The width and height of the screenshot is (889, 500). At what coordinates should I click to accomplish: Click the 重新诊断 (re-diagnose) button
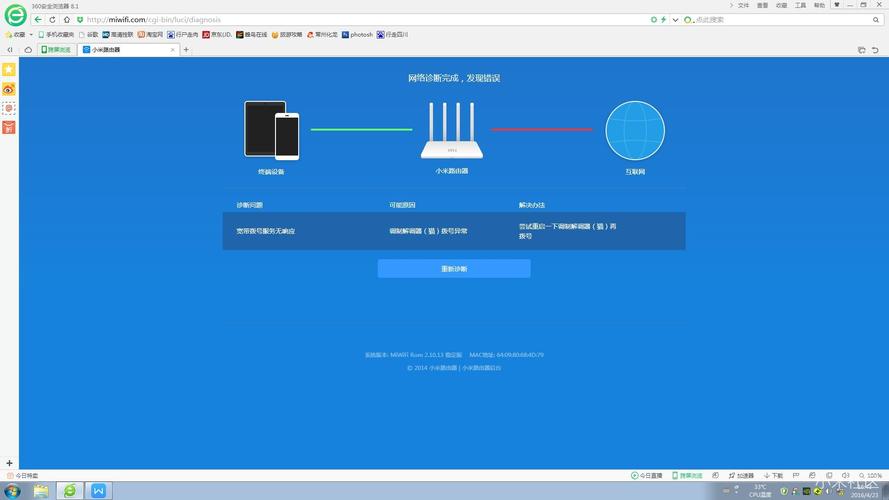[453, 269]
